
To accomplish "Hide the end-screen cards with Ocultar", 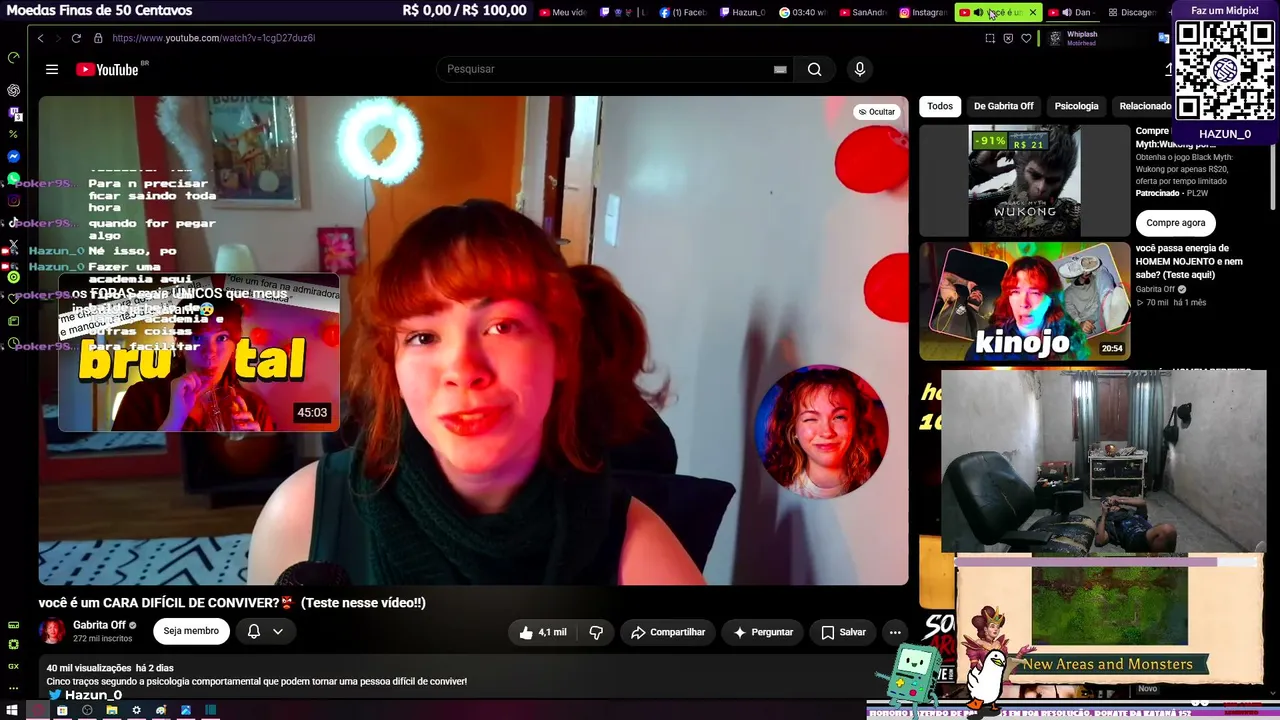I will point(877,112).
